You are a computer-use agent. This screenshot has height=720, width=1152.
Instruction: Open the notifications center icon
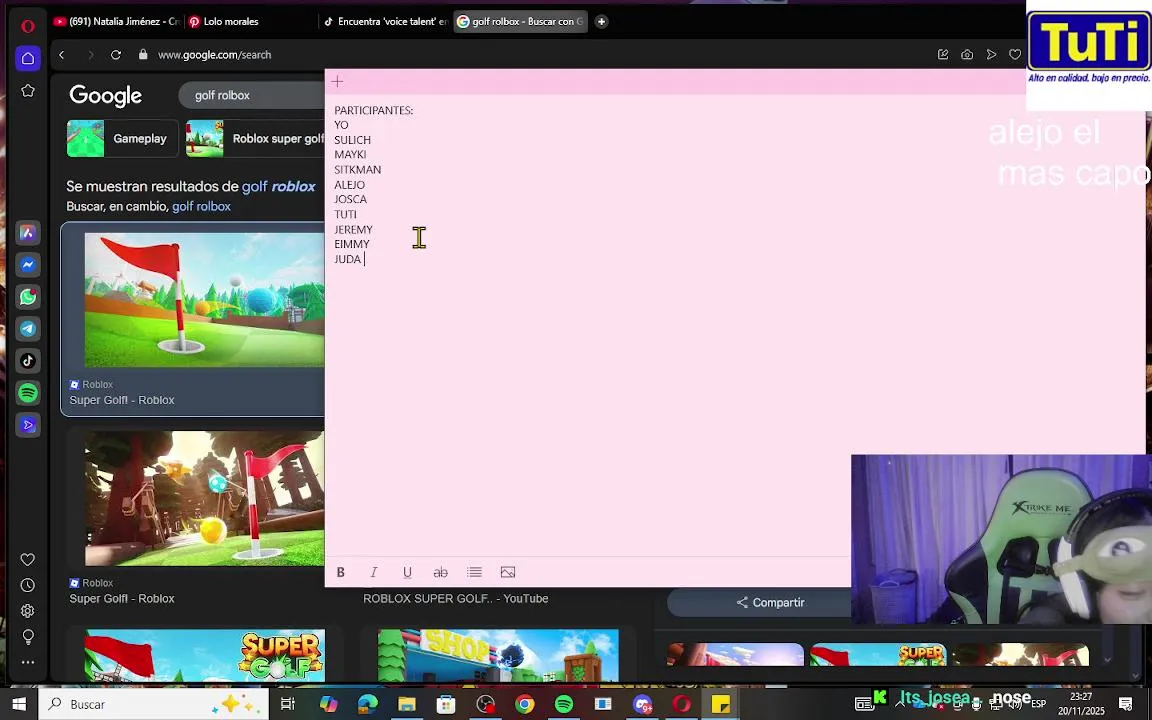pos(1126,705)
